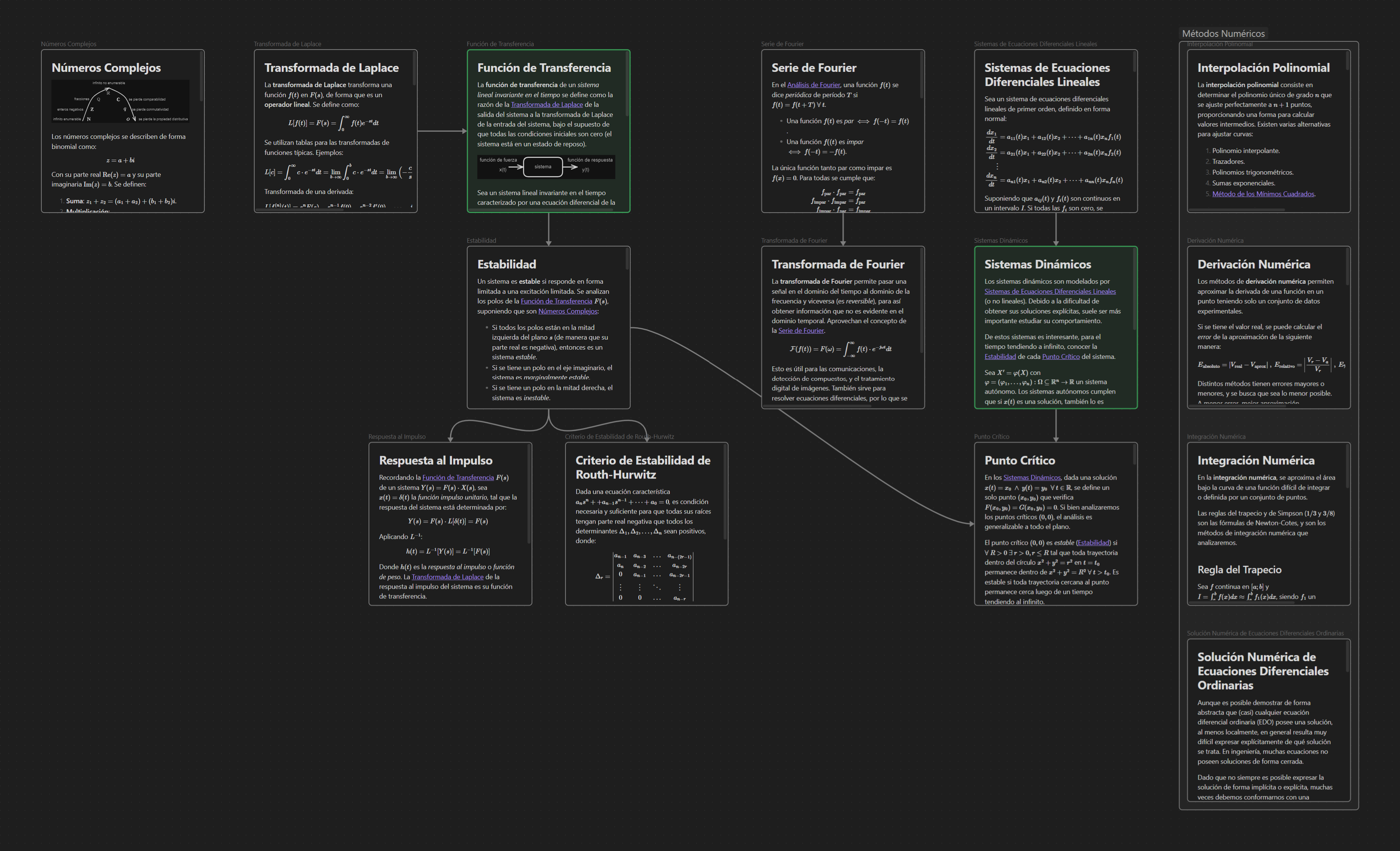Click the Sistemas de Ecuaciones Diferenciales card's vertical scrollbar
Image resolution: width=1400 pixels, height=851 pixels.
pyautogui.click(x=1135, y=62)
